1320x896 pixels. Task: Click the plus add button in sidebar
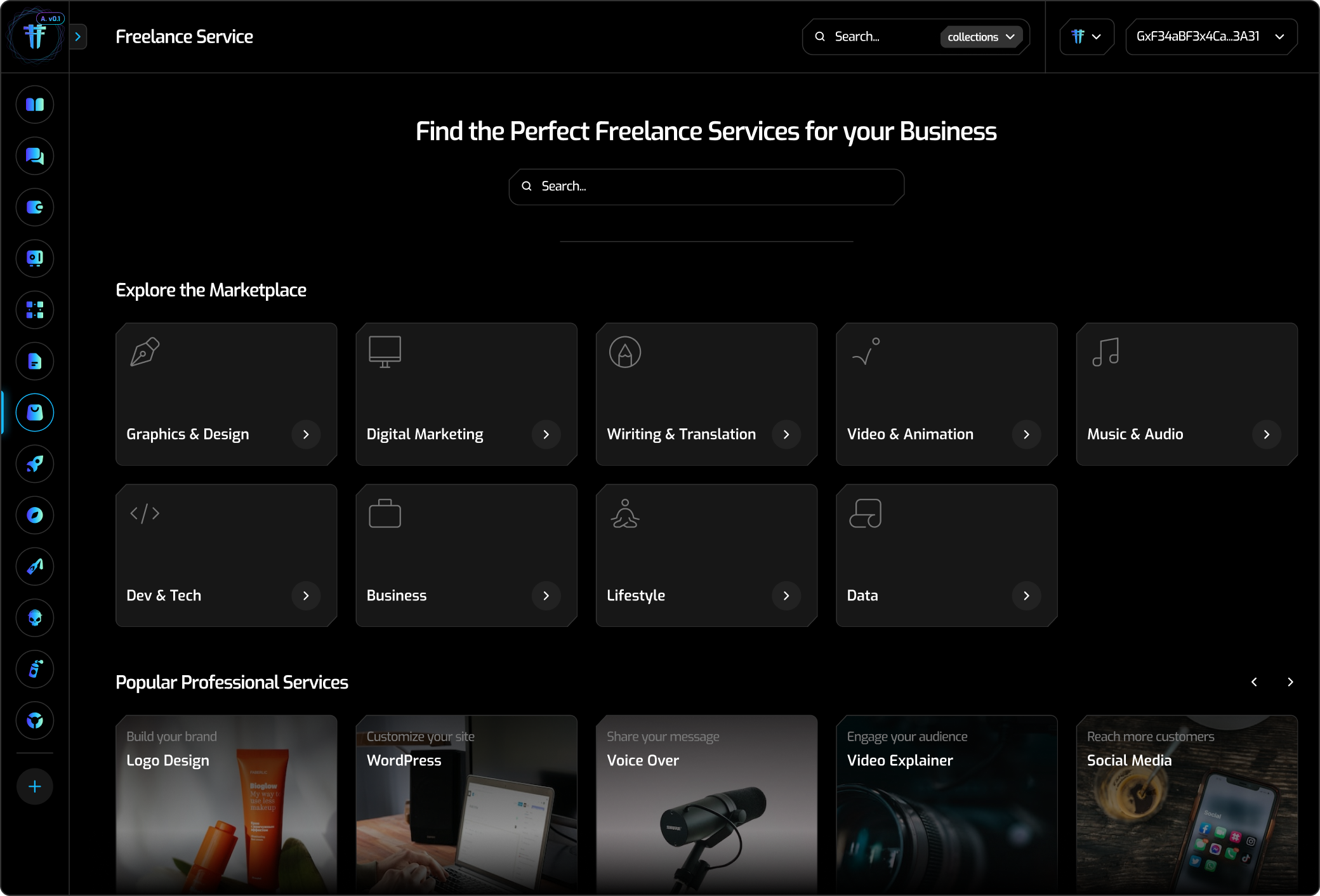click(x=35, y=787)
